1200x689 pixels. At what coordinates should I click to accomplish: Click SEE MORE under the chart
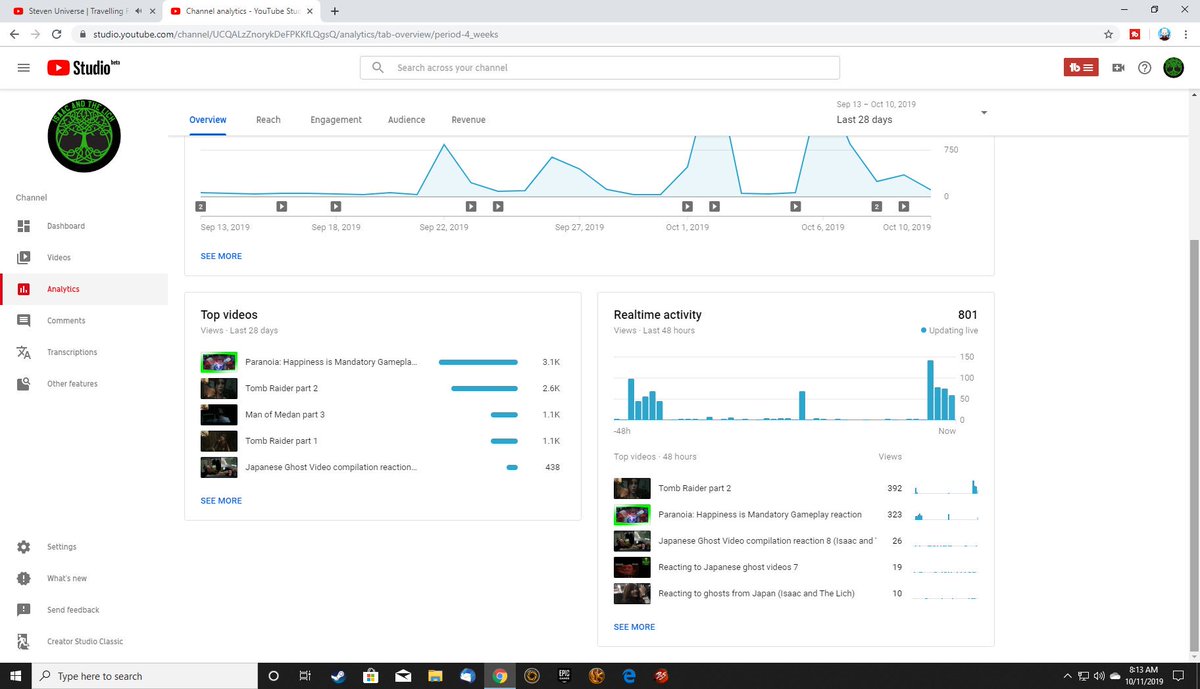tap(221, 256)
